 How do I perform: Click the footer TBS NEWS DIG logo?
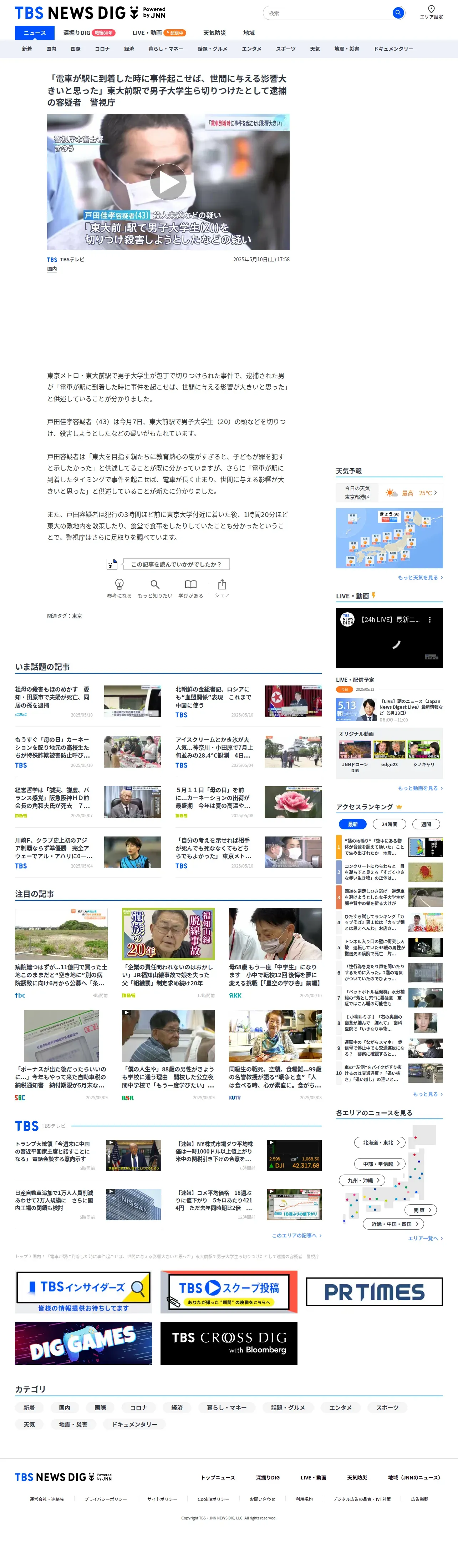click(63, 1477)
